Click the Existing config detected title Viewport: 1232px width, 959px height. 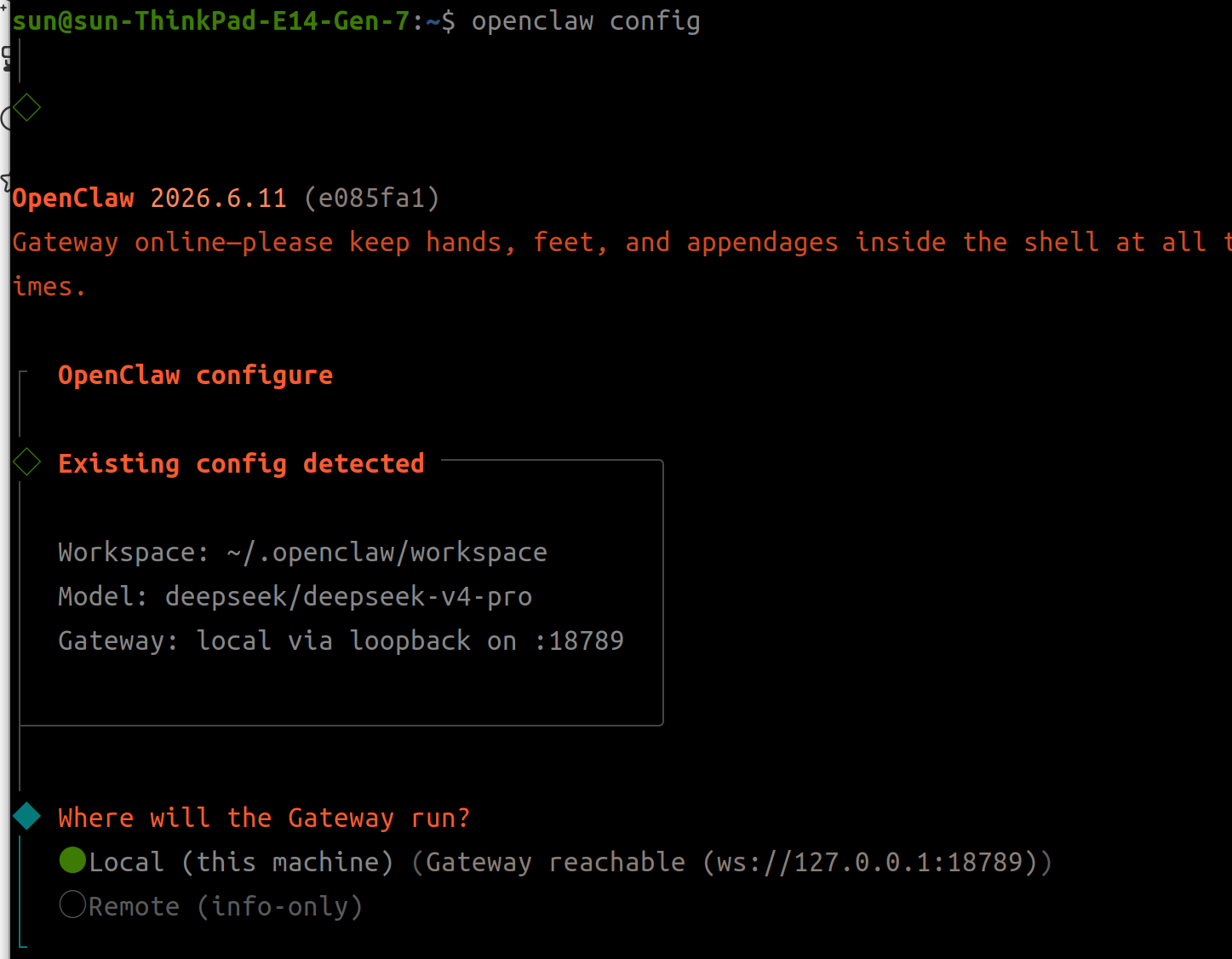(x=241, y=463)
